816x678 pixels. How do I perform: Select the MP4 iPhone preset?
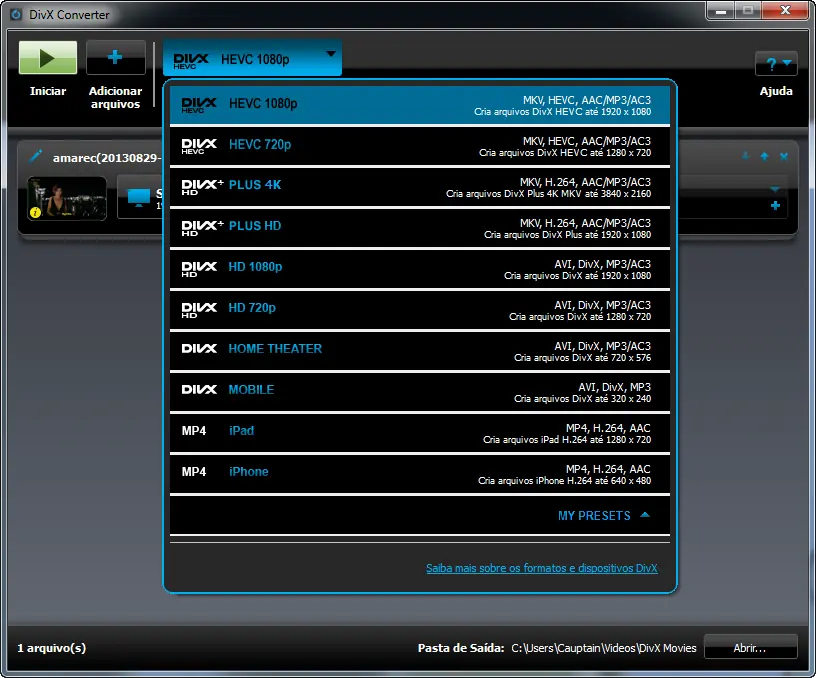419,475
